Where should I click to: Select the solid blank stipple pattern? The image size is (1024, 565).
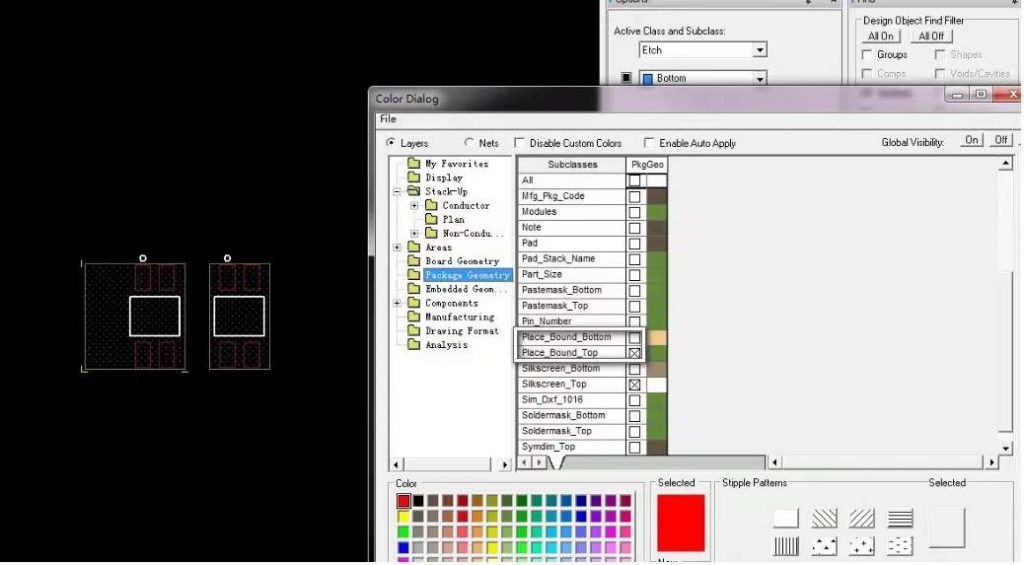click(786, 518)
